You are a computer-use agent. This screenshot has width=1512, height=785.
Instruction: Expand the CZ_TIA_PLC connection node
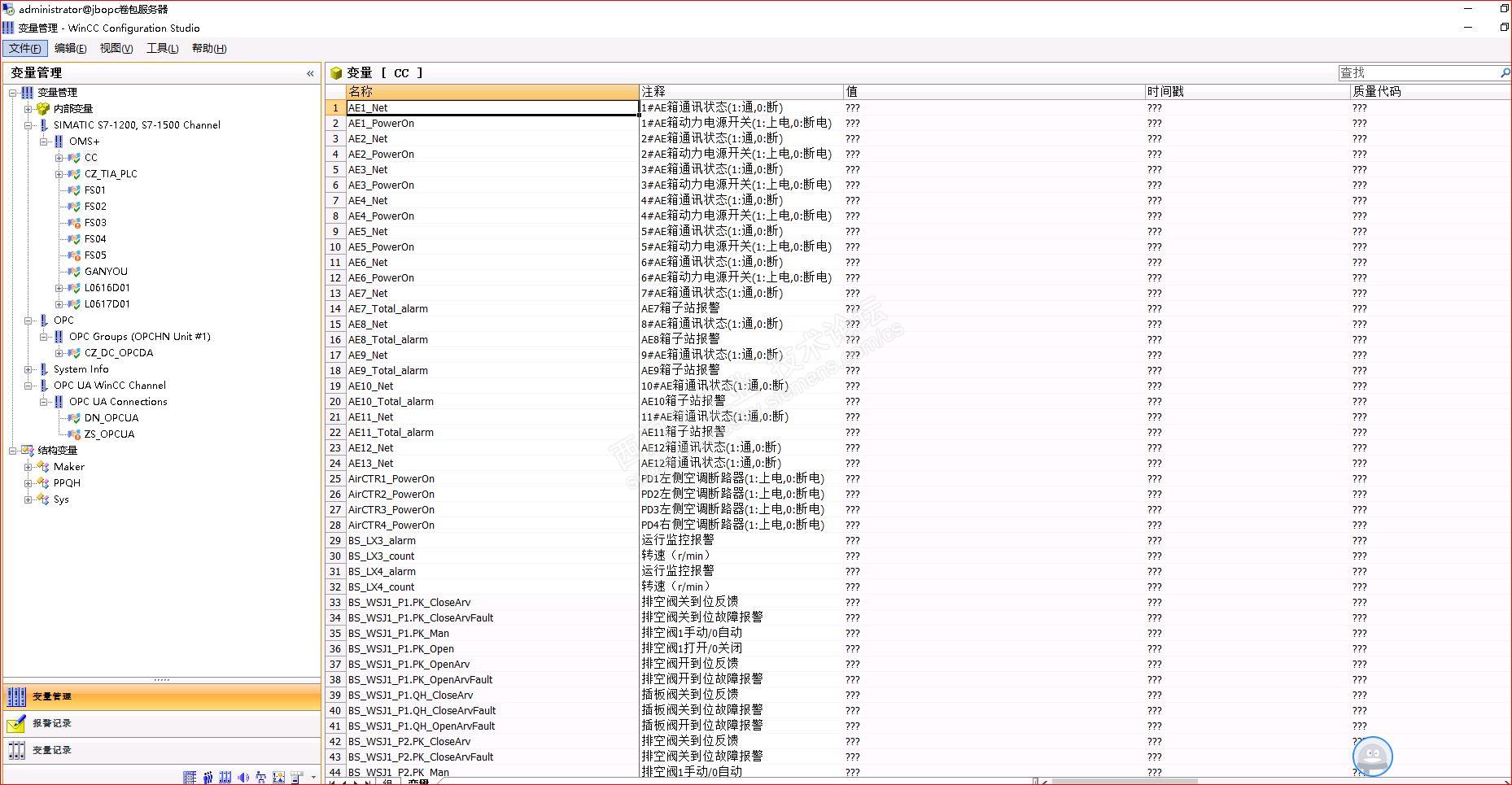(59, 174)
